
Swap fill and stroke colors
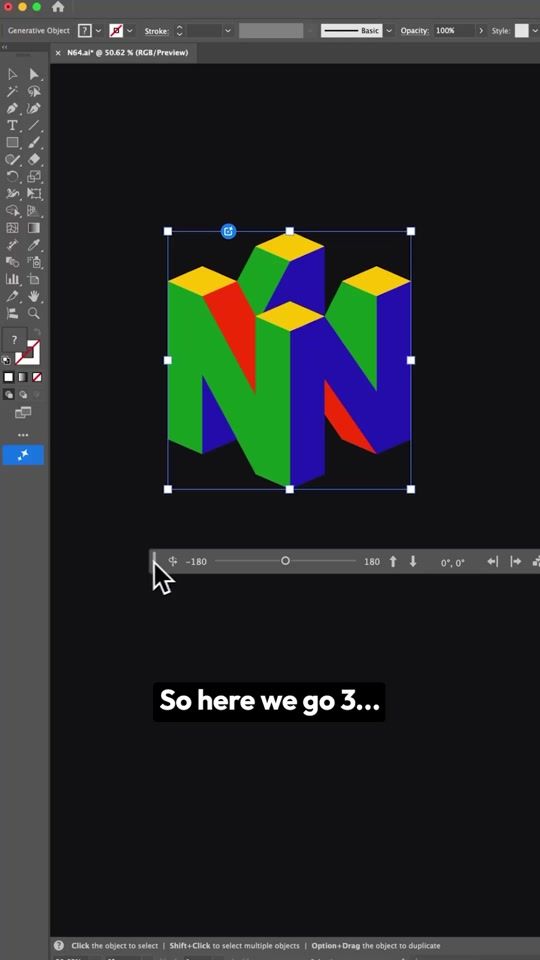tap(36, 334)
